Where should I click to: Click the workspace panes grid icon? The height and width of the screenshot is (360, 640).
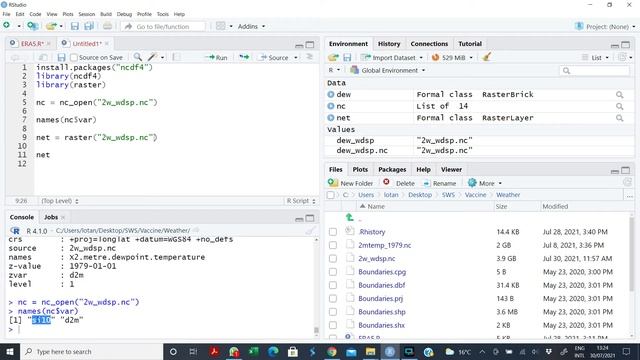220,26
